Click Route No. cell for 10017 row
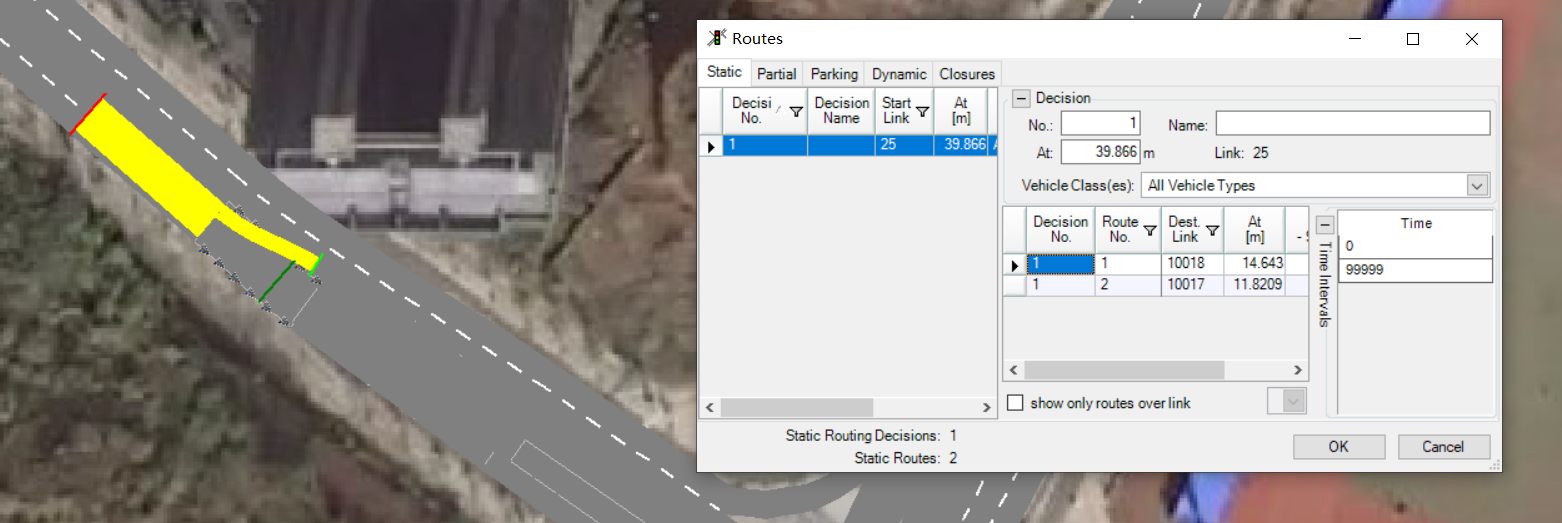Screen dimensions: 1562x523 click(1129, 285)
